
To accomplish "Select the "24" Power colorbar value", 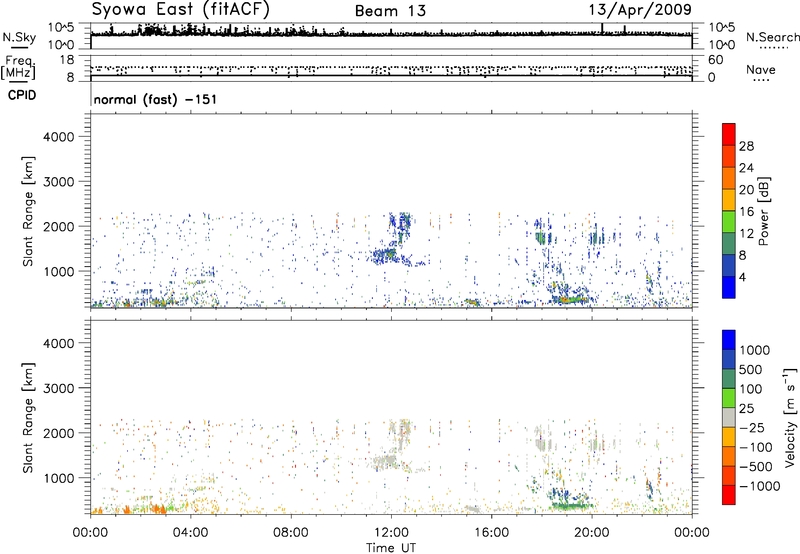I will click(746, 168).
